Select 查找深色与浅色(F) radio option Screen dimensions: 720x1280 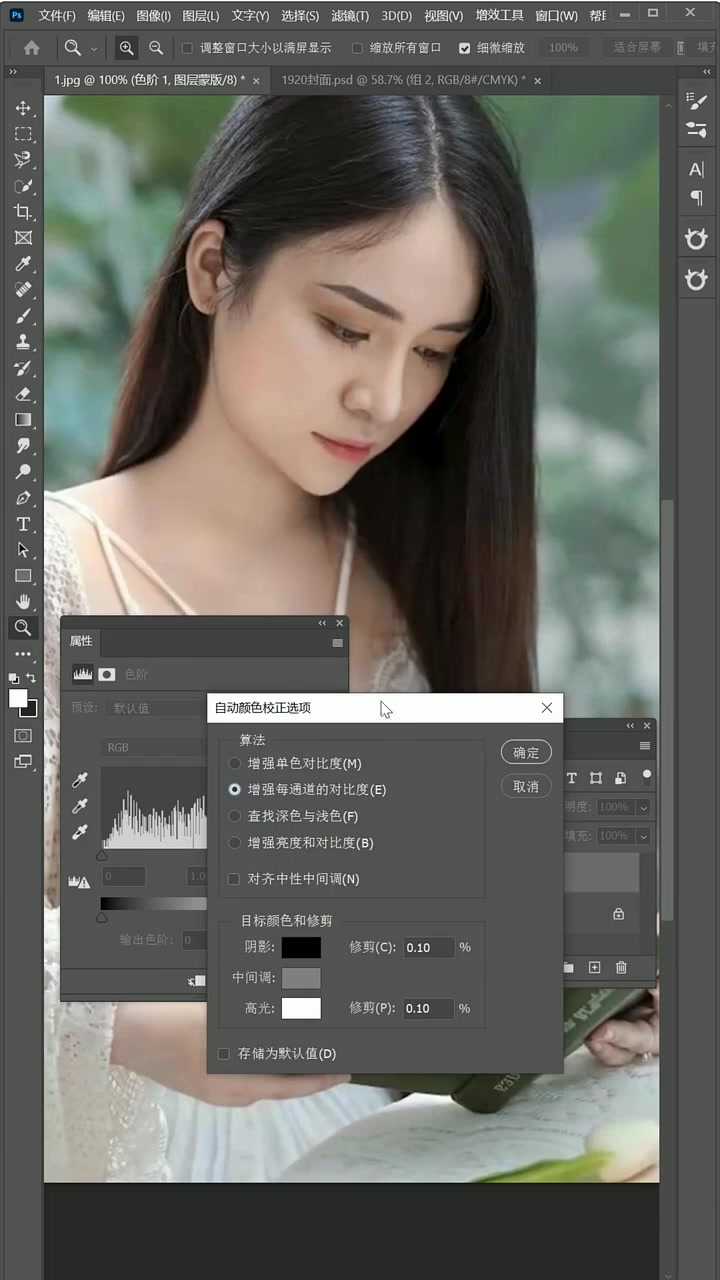click(235, 816)
